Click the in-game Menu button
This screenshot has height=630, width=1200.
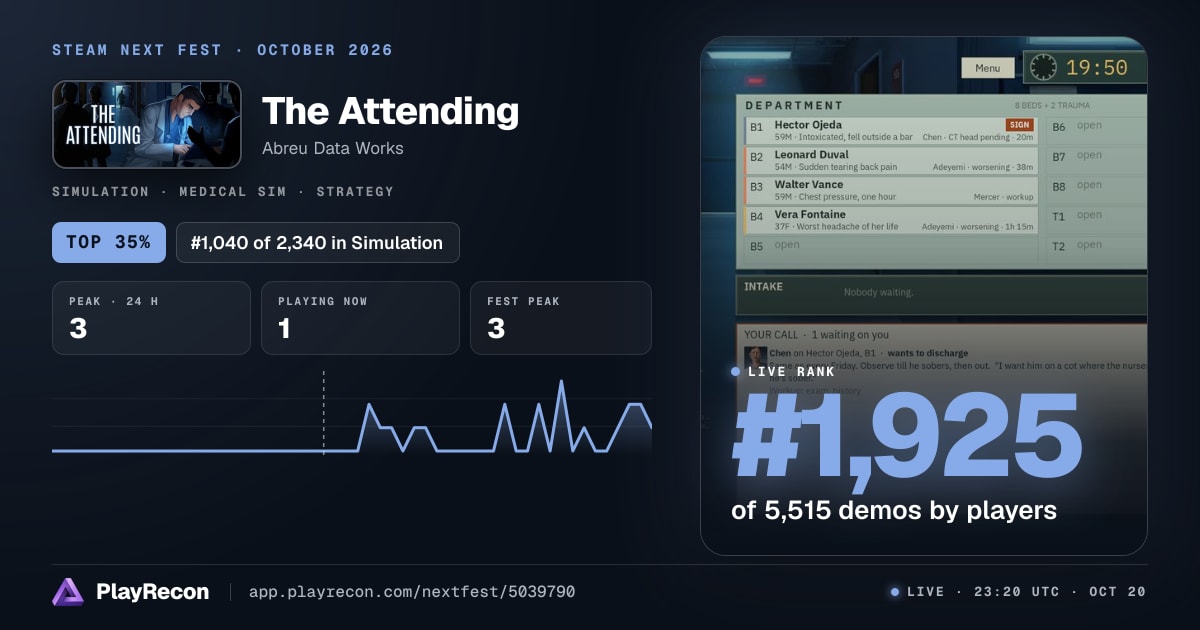[987, 68]
